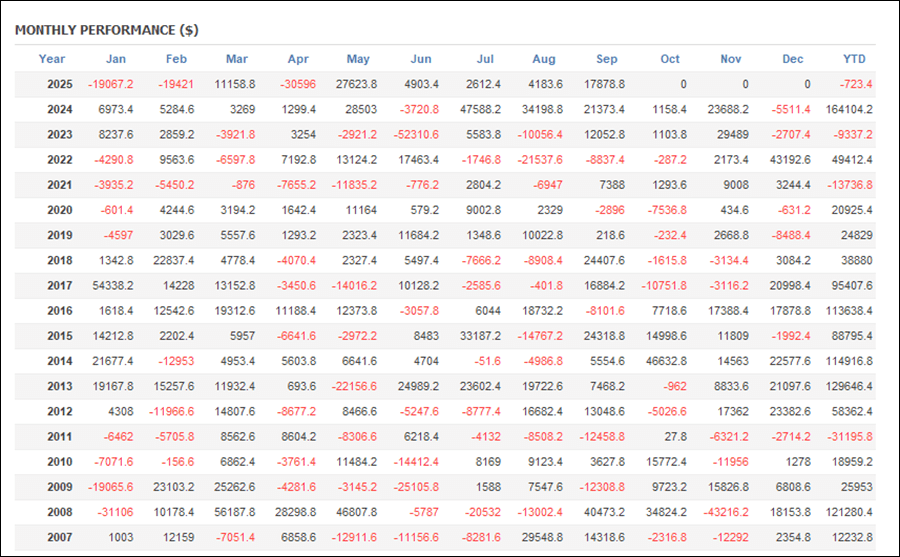
Task: Click the Sep column header
Action: (x=606, y=59)
